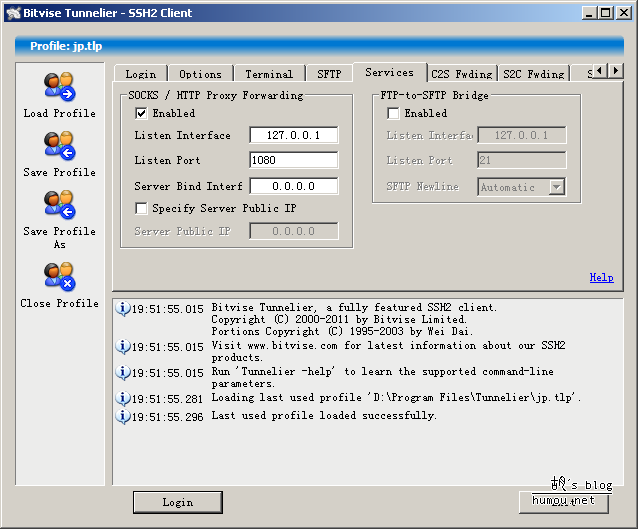Click the Save Profile As icon

(60, 205)
